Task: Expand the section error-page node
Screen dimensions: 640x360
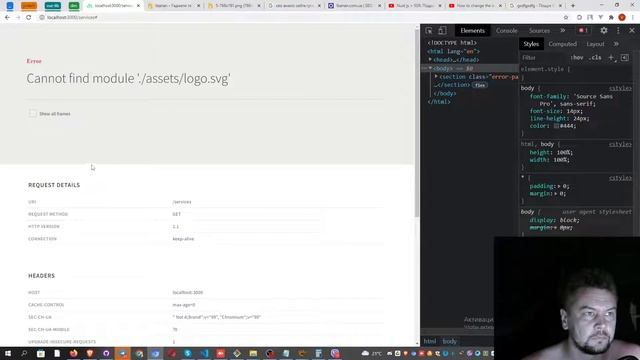Action: [436, 76]
